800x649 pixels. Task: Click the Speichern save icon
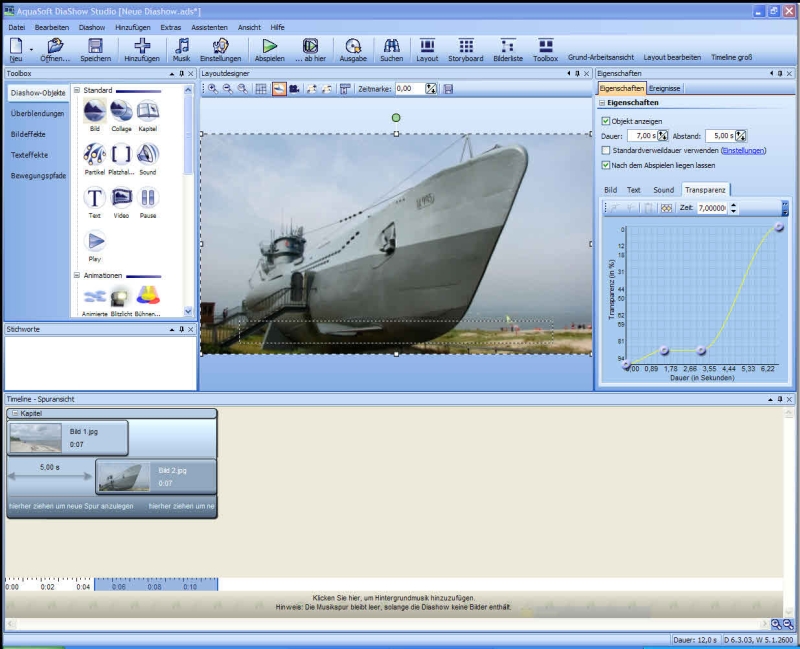95,46
